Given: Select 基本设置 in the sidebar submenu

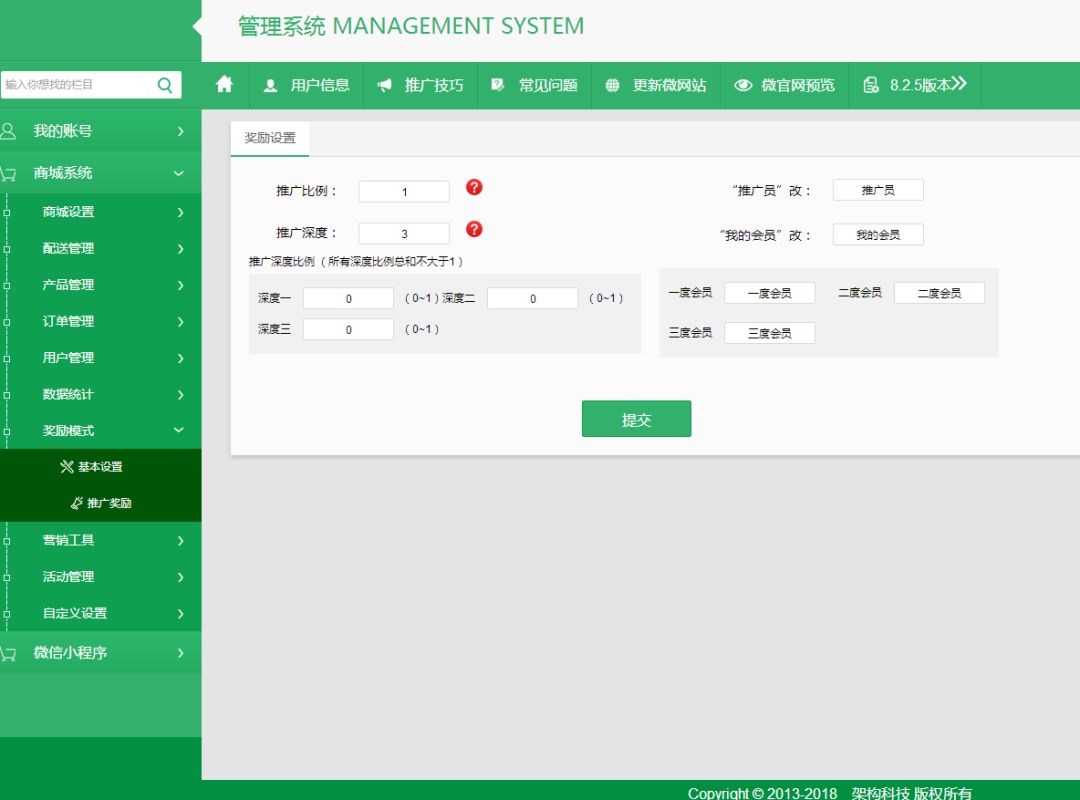Looking at the screenshot, I should pyautogui.click(x=100, y=467).
